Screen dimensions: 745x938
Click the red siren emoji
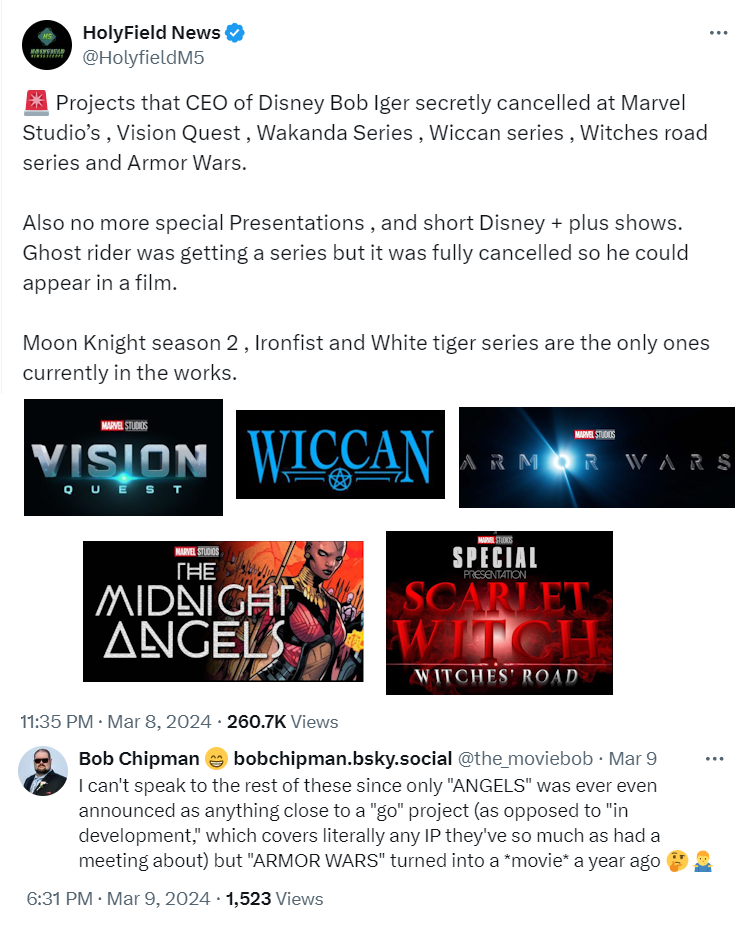[36, 103]
